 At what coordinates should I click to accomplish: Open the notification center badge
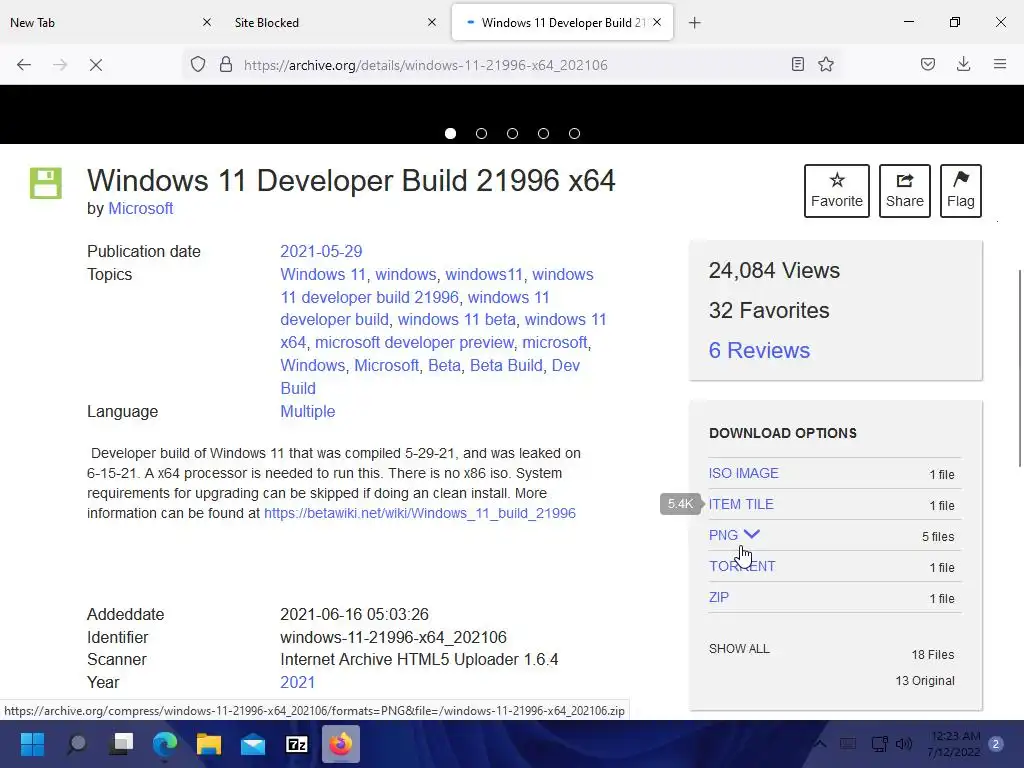pos(996,744)
